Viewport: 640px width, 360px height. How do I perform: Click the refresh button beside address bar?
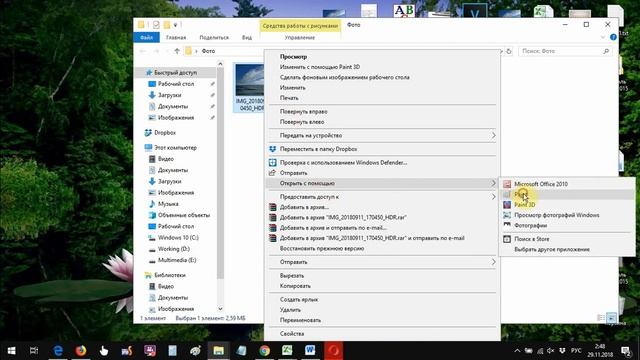tap(509, 51)
